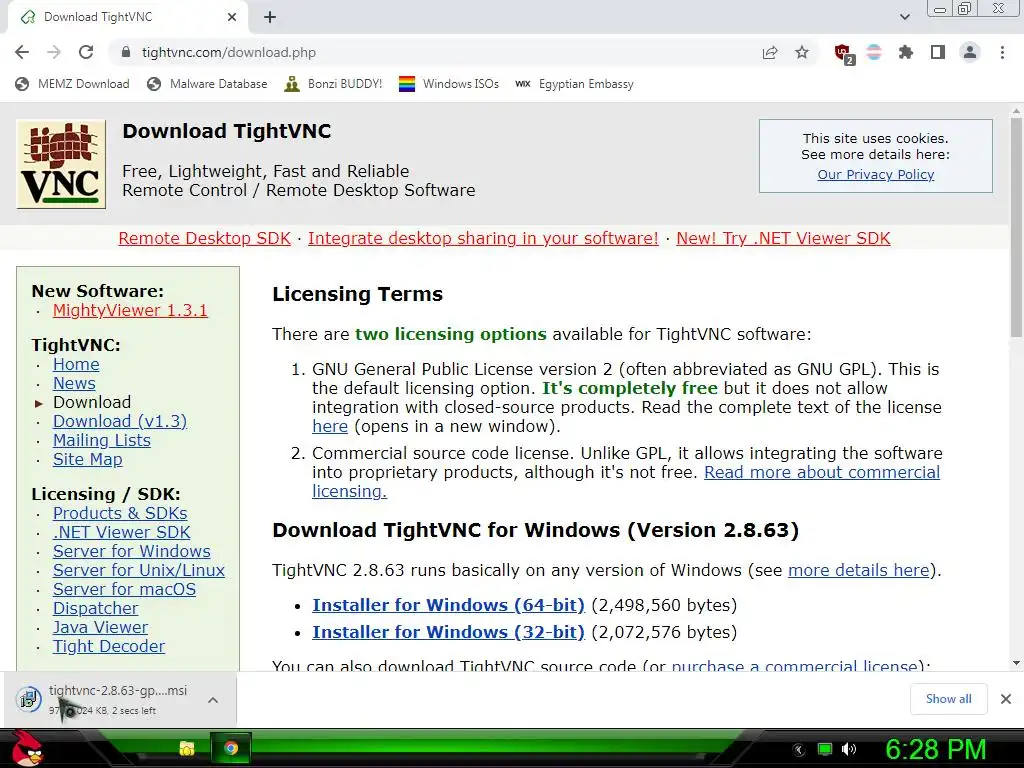This screenshot has width=1024, height=768.
Task: Open .NET Viewer SDK sidebar link
Action: point(121,532)
